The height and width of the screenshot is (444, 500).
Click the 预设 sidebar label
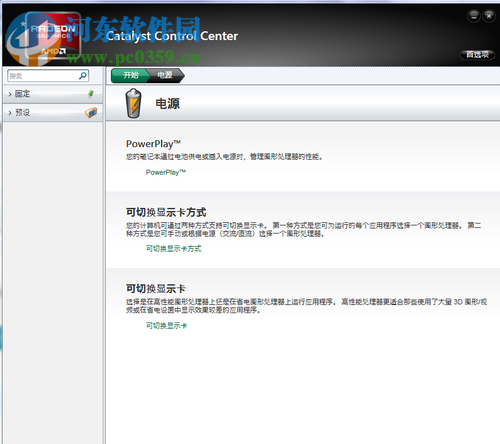click(x=23, y=113)
